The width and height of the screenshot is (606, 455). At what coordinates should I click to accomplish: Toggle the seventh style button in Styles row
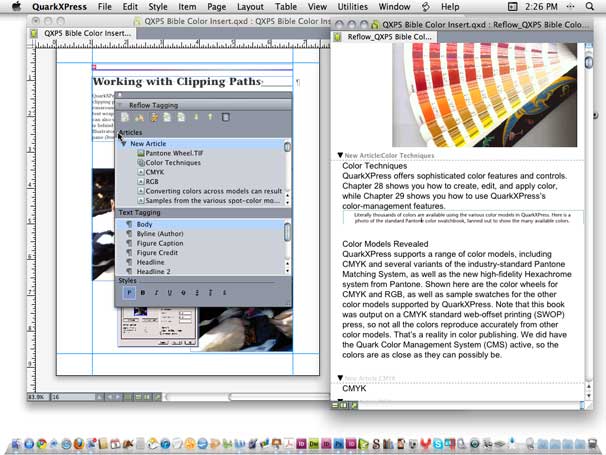pos(211,293)
